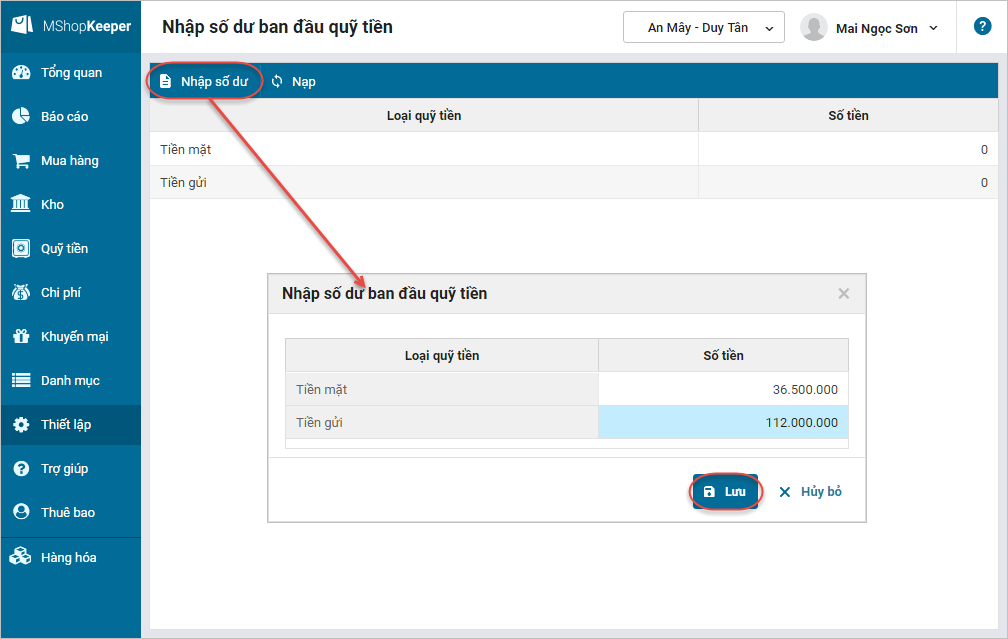Click the user avatar picture
The image size is (1008, 639).
[813, 28]
